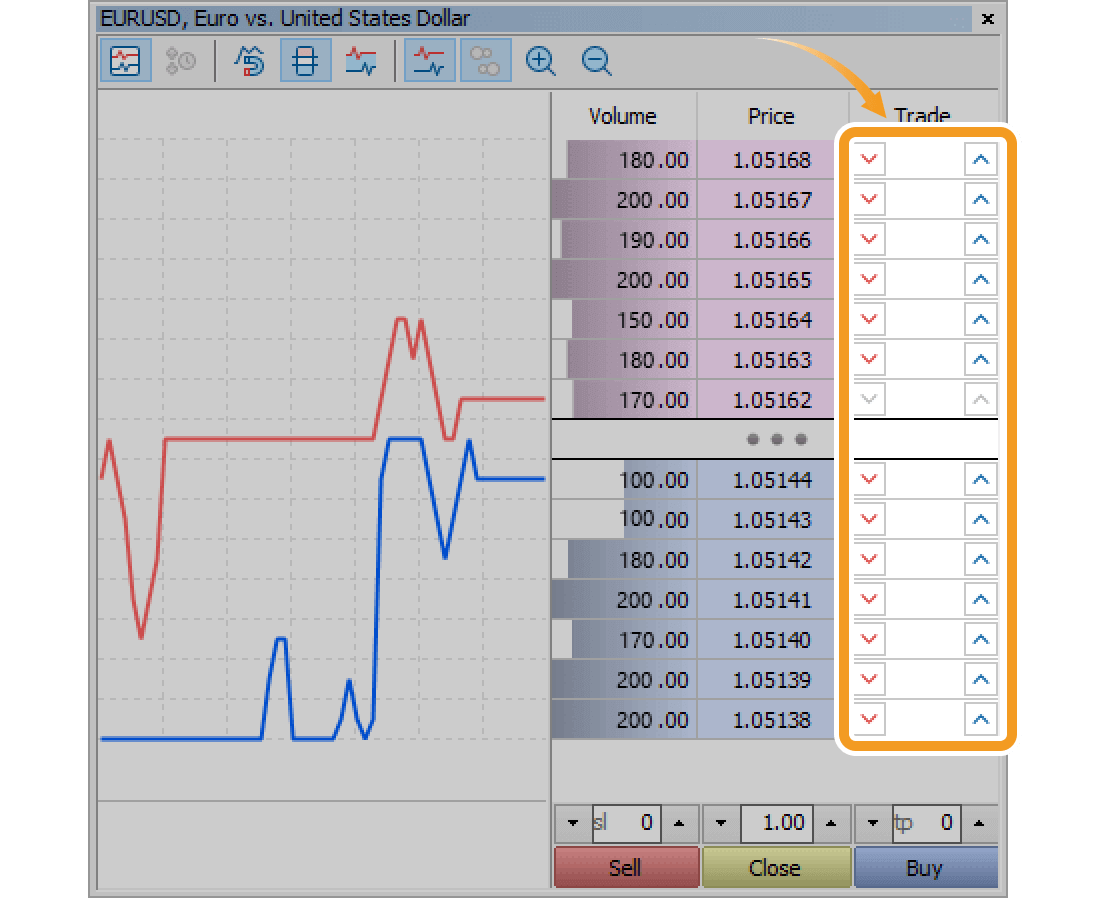This screenshot has width=1100, height=898.
Task: Click the volume field showing 1.00
Action: [776, 823]
